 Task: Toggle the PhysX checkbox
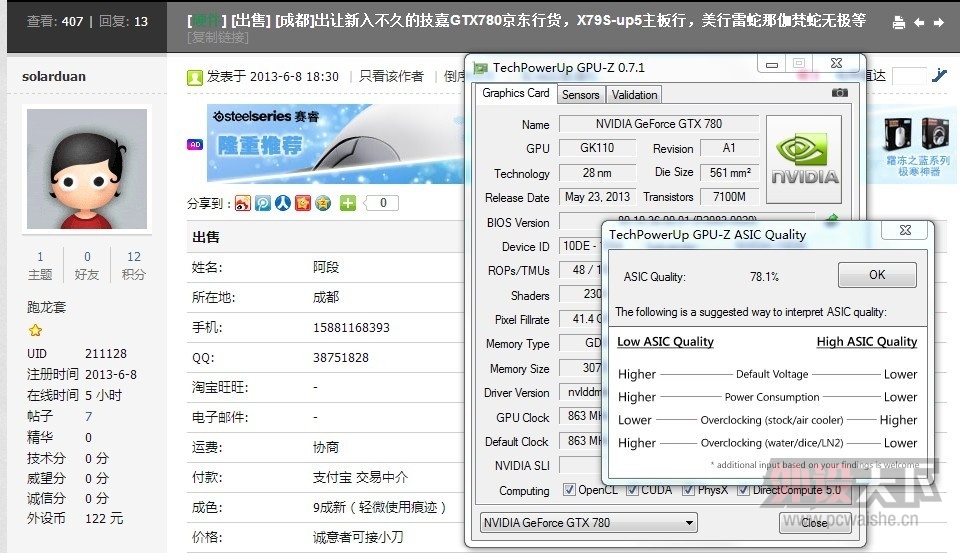689,489
